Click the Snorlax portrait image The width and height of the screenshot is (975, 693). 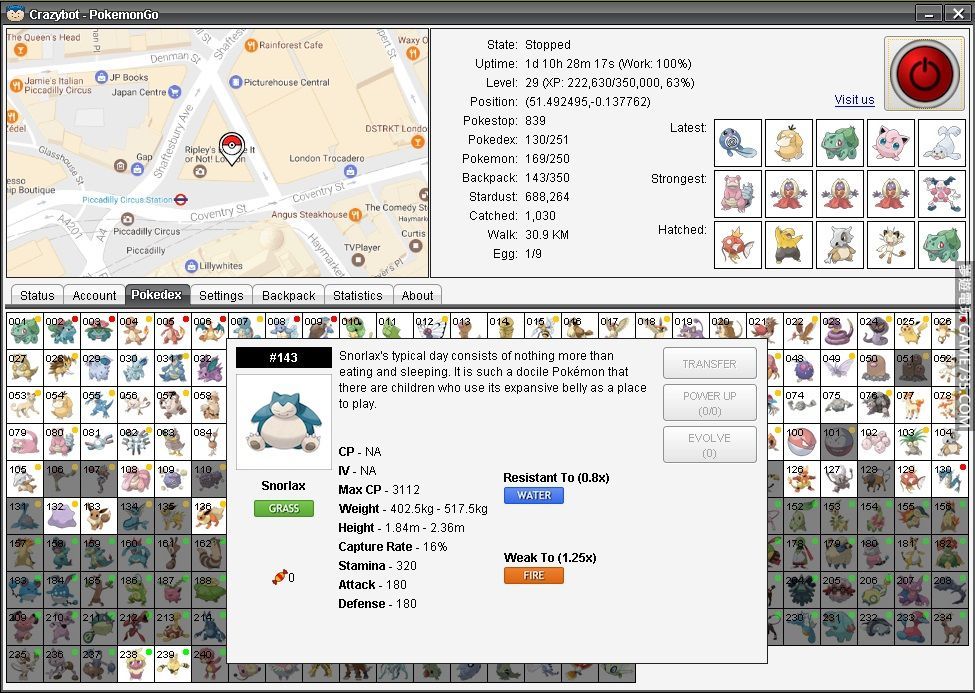pyautogui.click(x=283, y=422)
